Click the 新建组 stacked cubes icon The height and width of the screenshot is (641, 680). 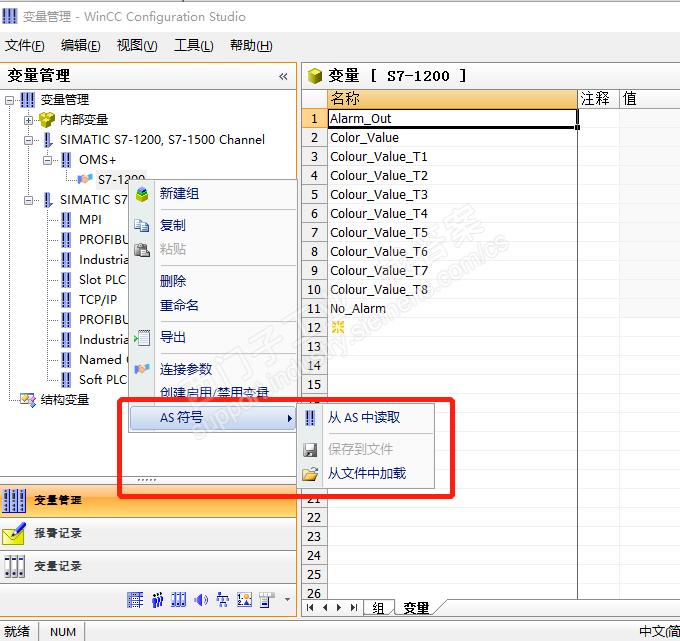point(142,194)
